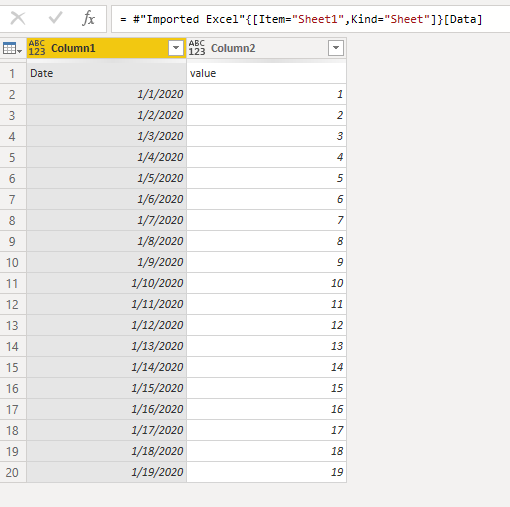Cancel the formula edit with X icon
Viewport: 510px width, 507px height.
pyautogui.click(x=18, y=18)
